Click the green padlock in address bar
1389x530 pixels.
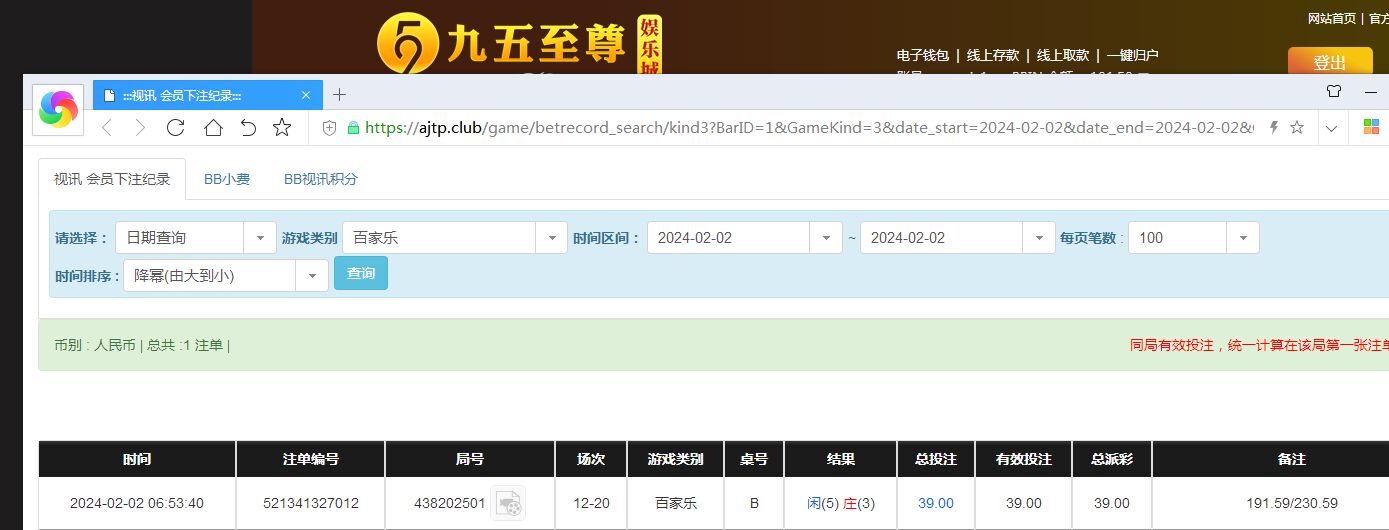pyautogui.click(x=352, y=128)
